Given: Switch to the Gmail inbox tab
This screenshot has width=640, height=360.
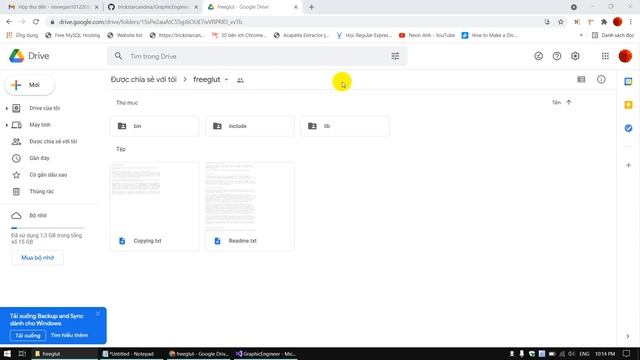Looking at the screenshot, I should pos(53,7).
